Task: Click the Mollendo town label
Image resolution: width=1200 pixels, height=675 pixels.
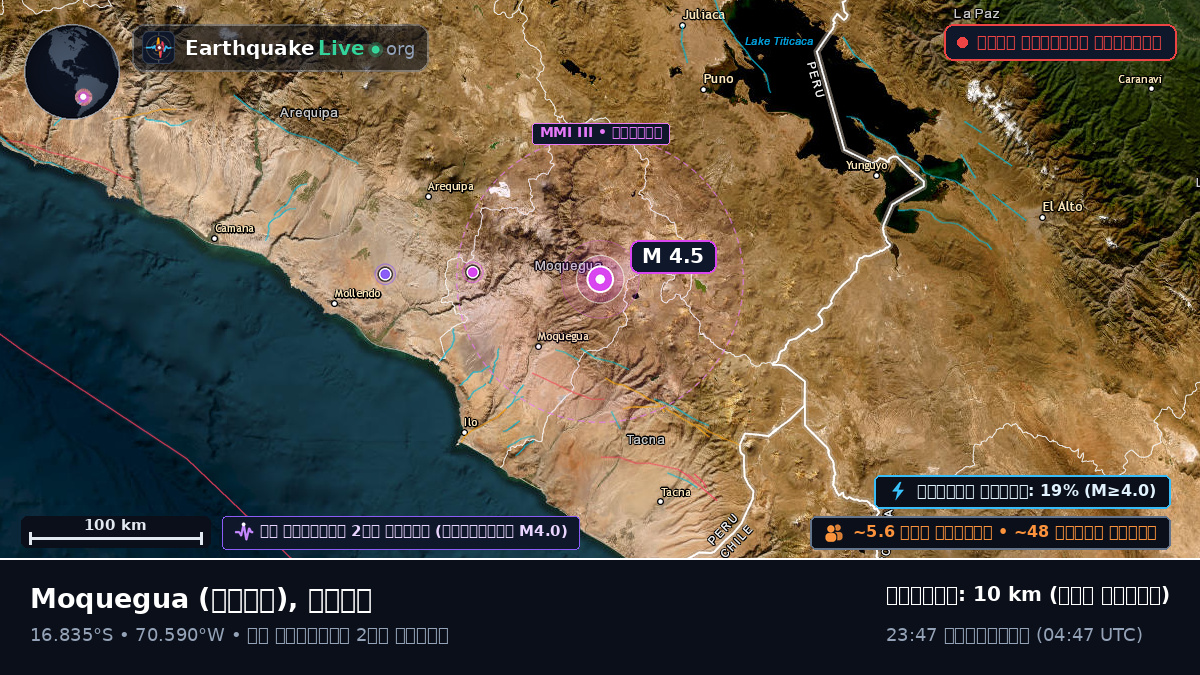Action: [358, 294]
